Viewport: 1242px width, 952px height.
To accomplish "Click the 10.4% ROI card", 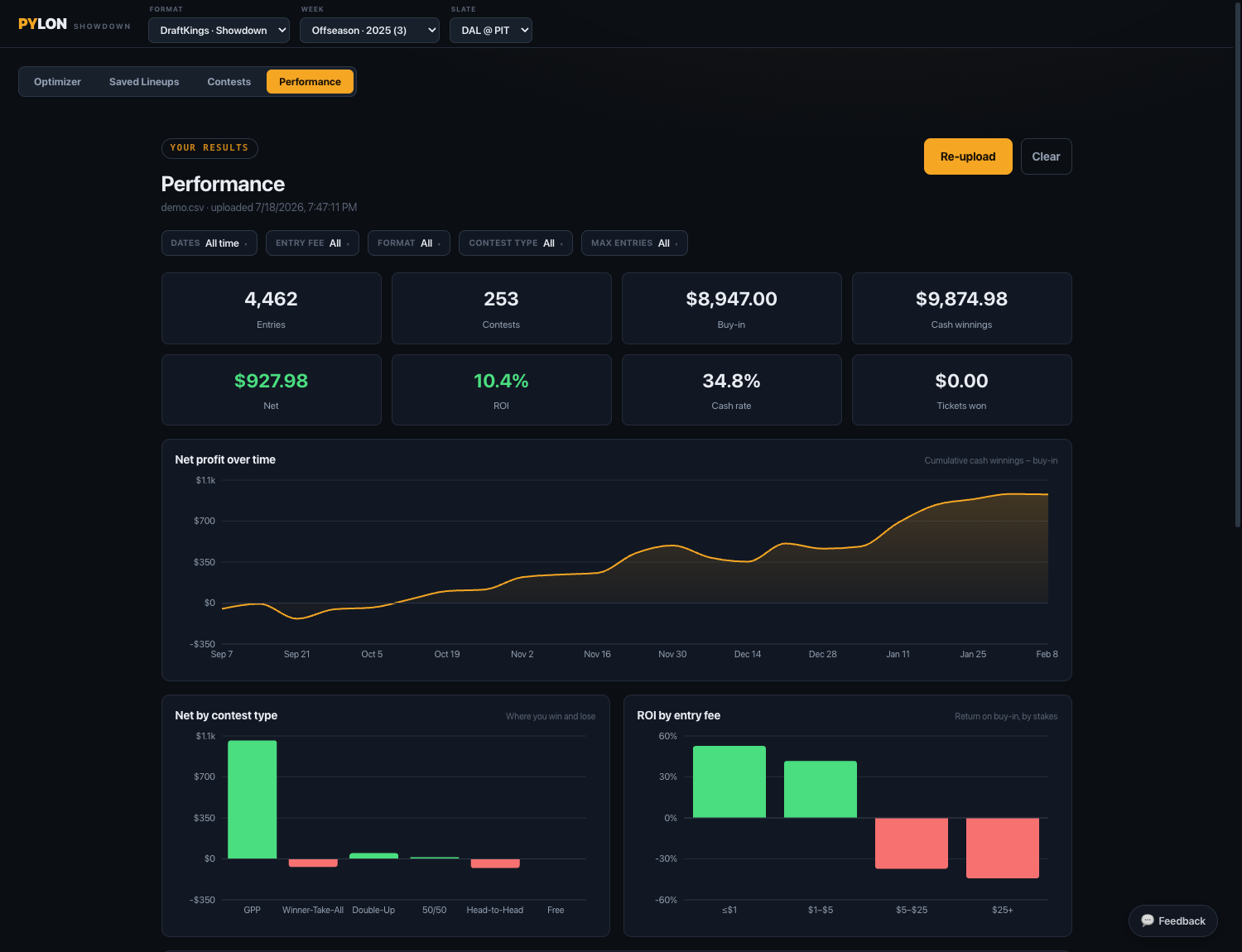I will (x=501, y=390).
